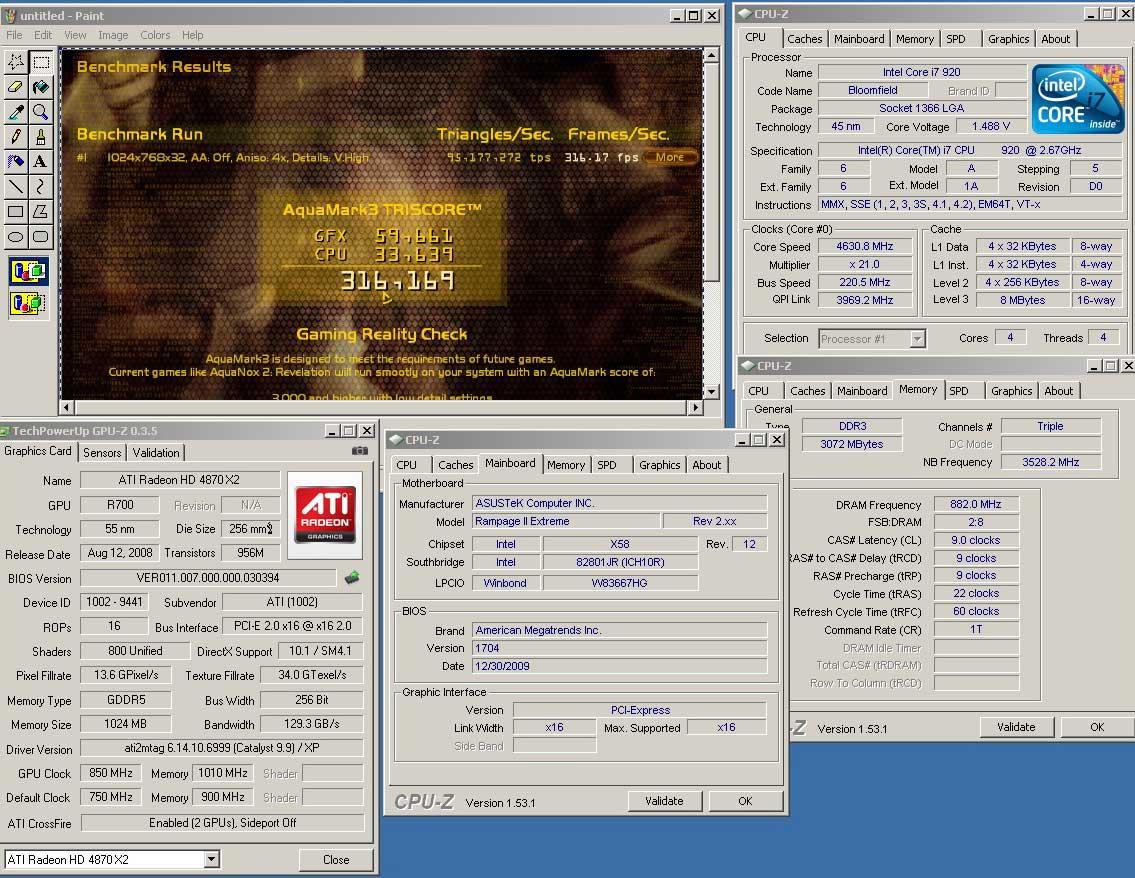
Task: Click the 'Intel Core i7 920' name value
Action: pyautogui.click(x=921, y=72)
